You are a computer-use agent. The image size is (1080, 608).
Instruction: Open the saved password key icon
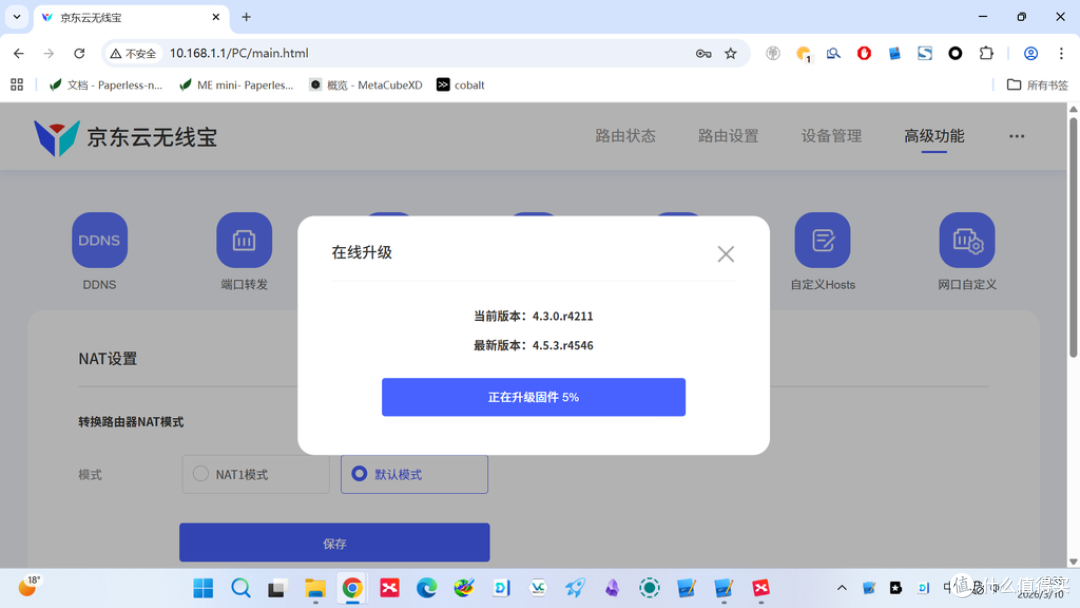[703, 53]
